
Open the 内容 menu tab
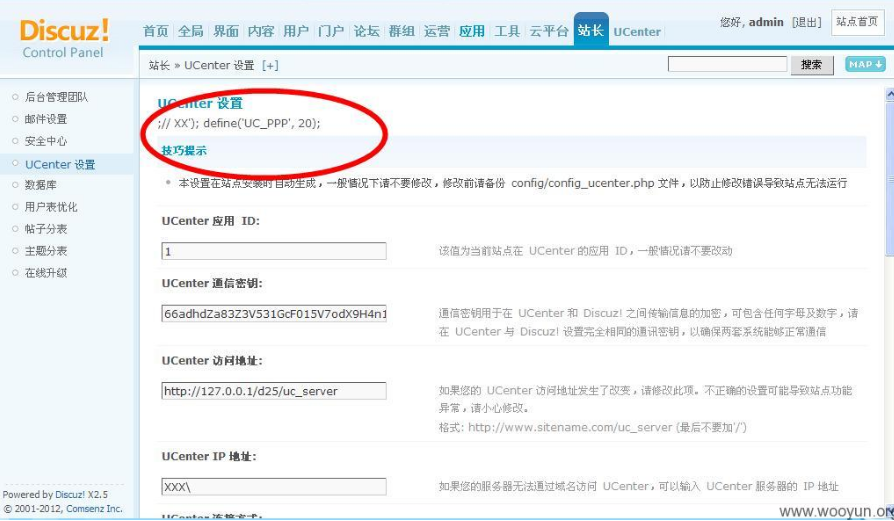(x=261, y=31)
